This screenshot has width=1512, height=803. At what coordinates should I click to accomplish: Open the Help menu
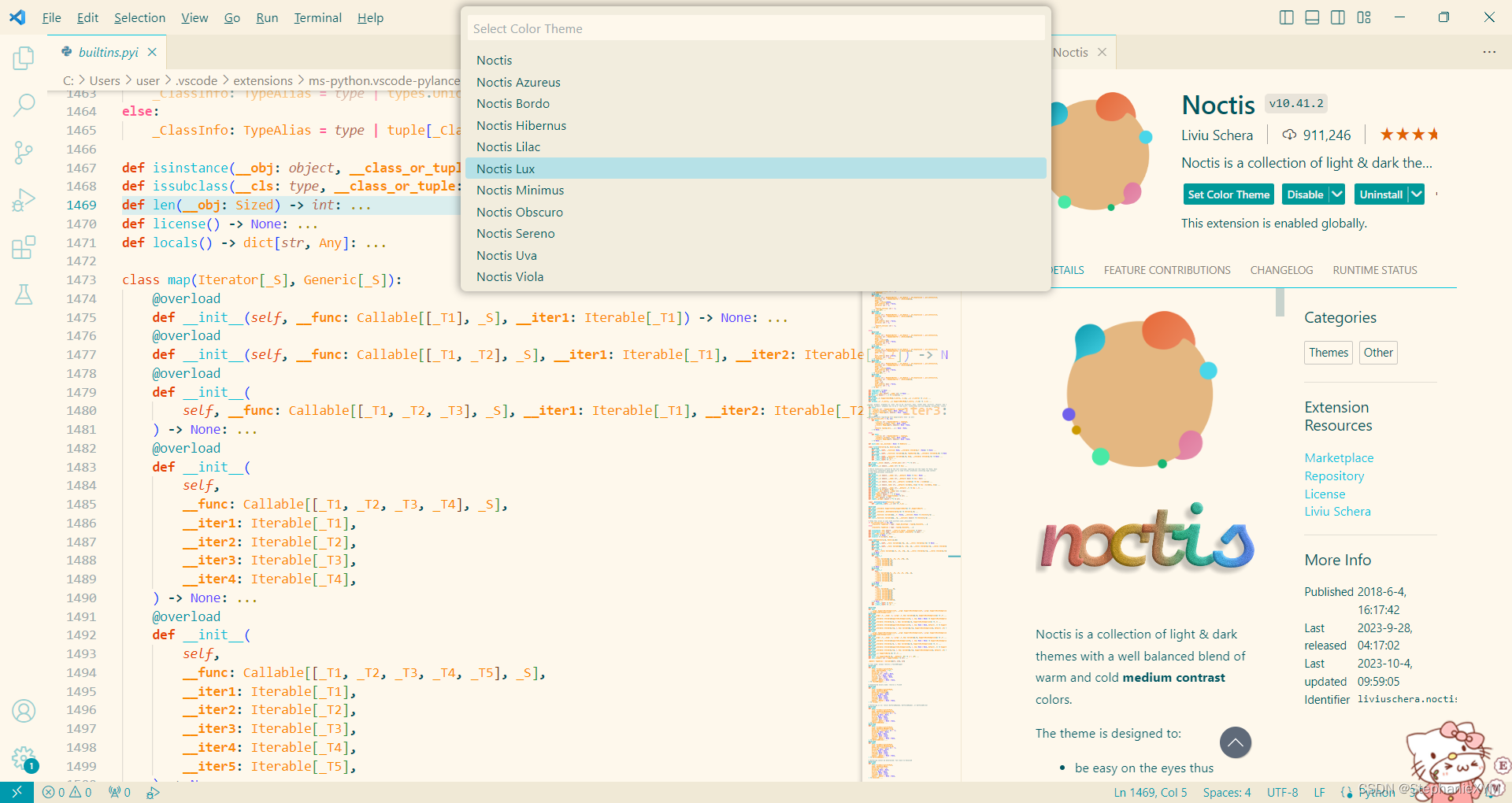(370, 17)
